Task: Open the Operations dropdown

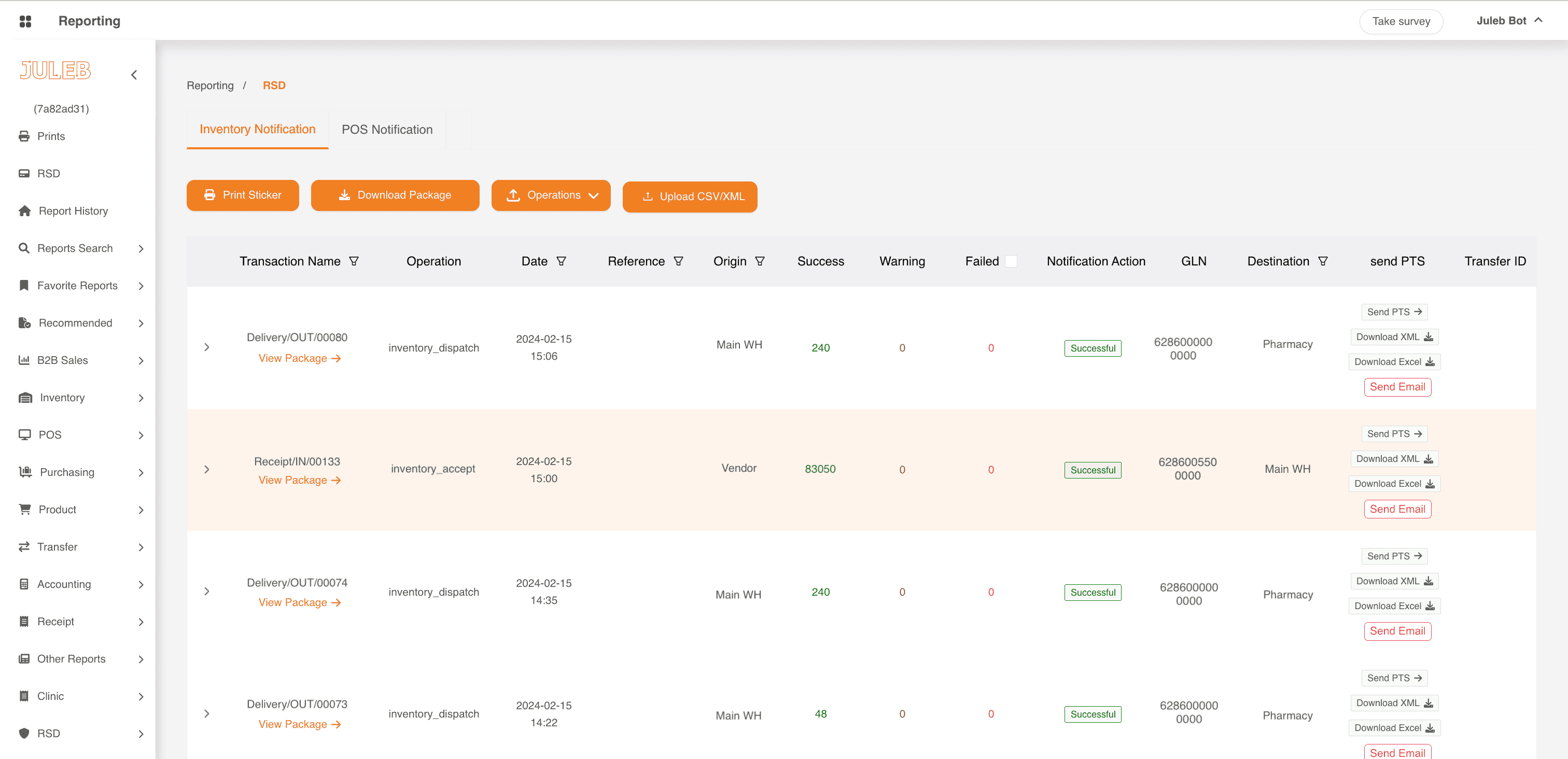Action: 551,195
